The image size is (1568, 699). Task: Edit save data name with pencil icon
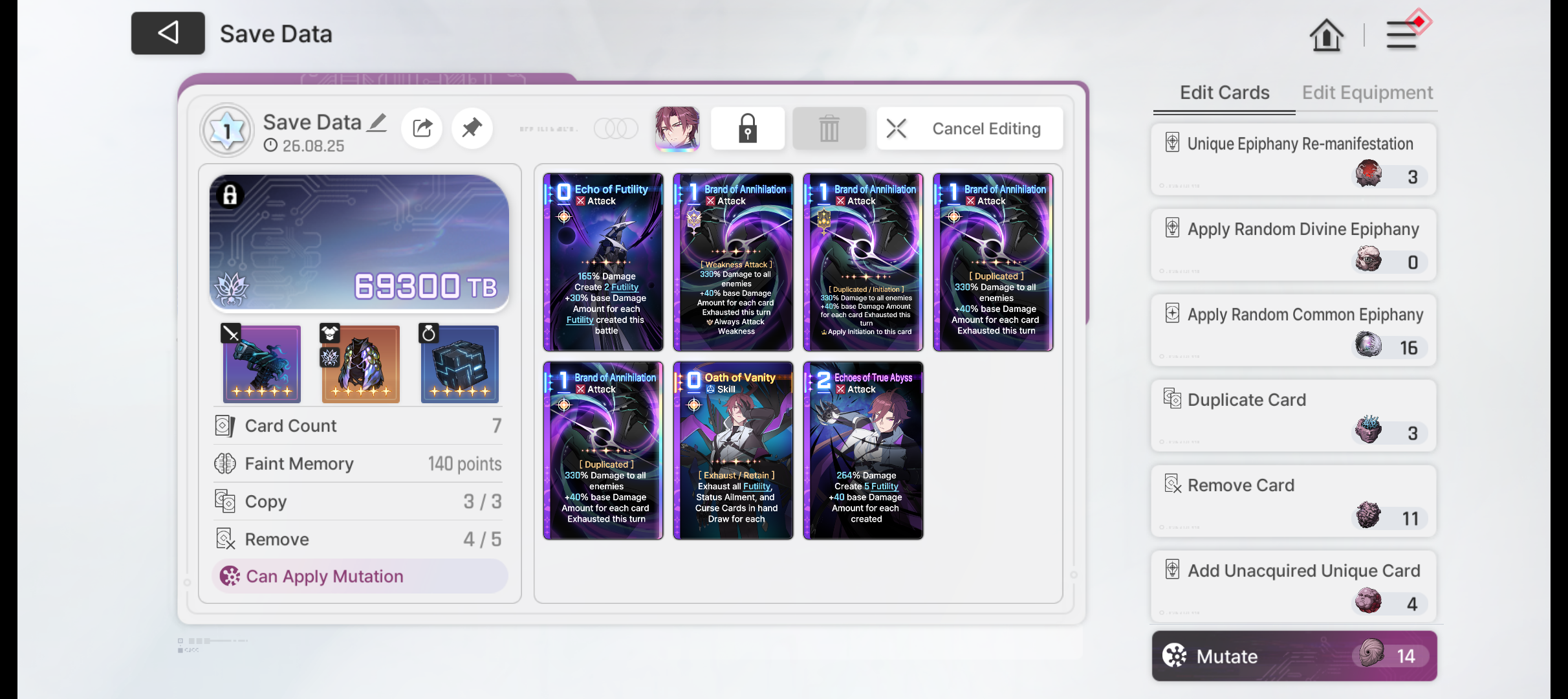(377, 122)
